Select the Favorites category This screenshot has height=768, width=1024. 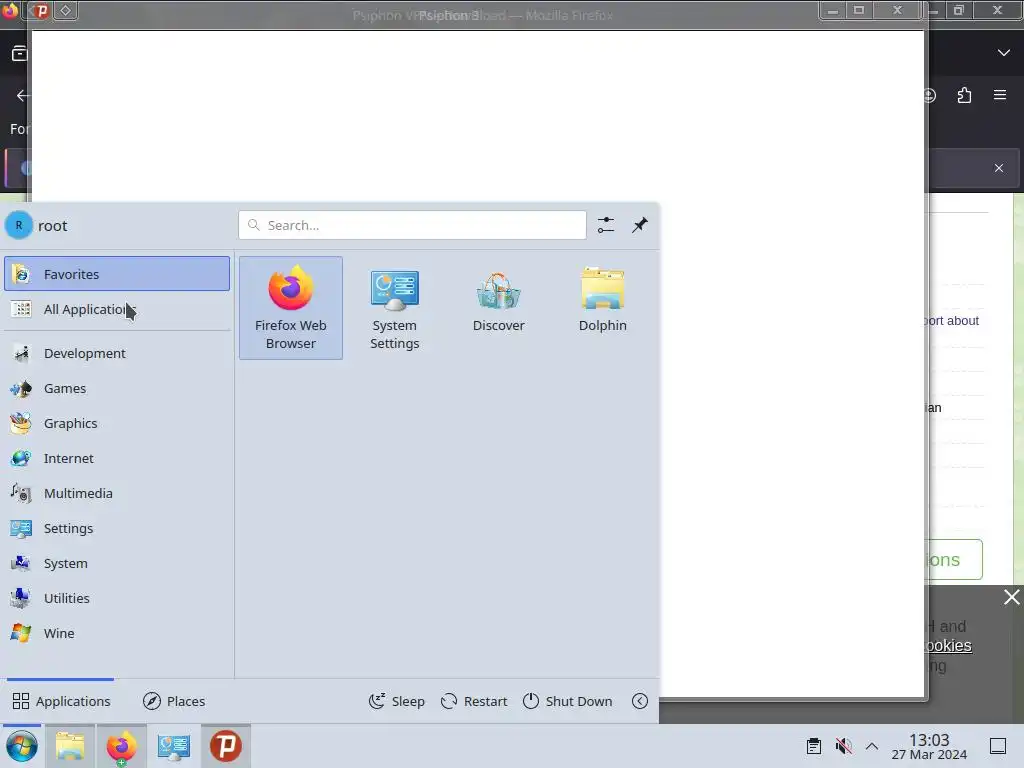click(x=117, y=274)
